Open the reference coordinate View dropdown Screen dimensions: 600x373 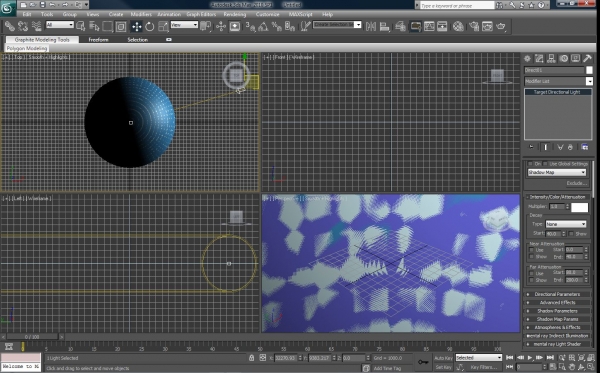184,25
